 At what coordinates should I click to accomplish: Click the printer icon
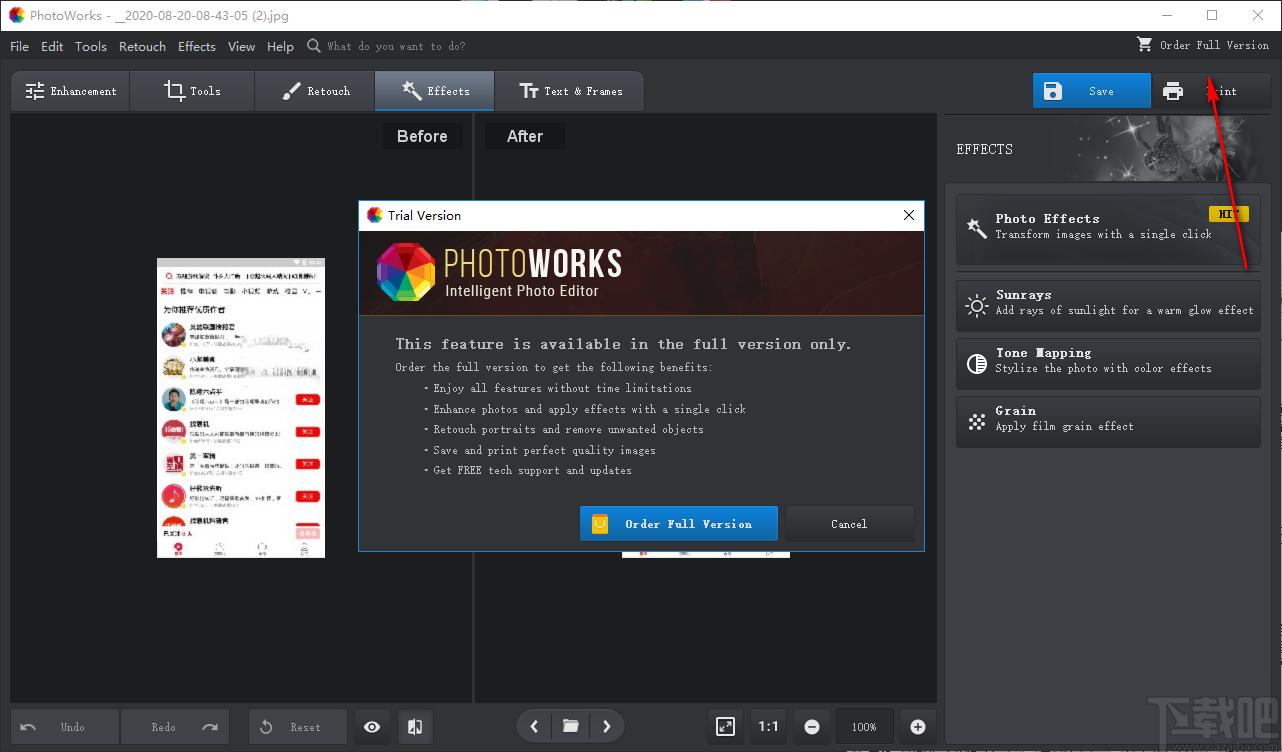1173,91
